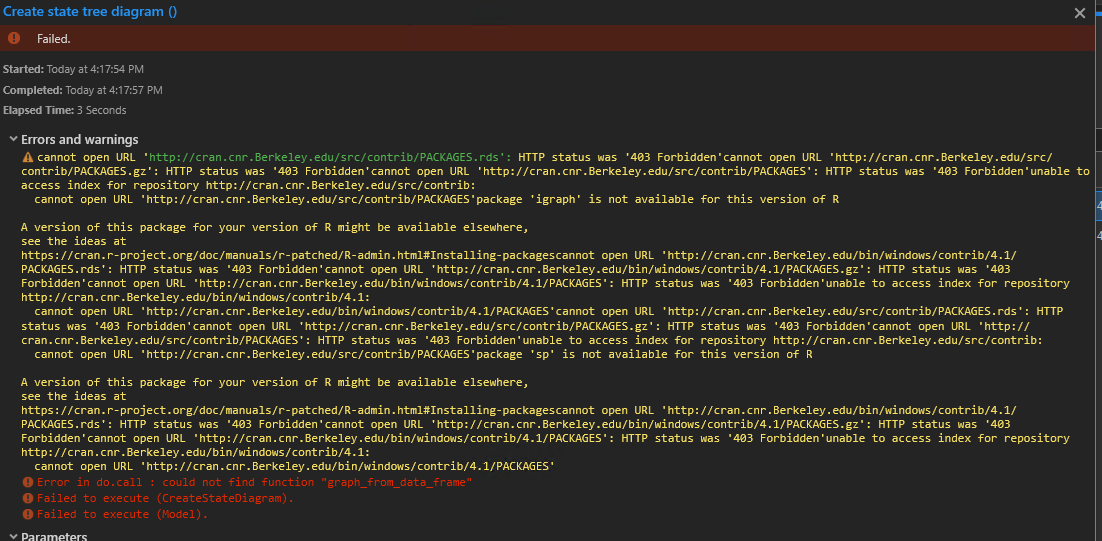Select the Elapsed Time line
This screenshot has width=1102, height=541.
coord(64,110)
